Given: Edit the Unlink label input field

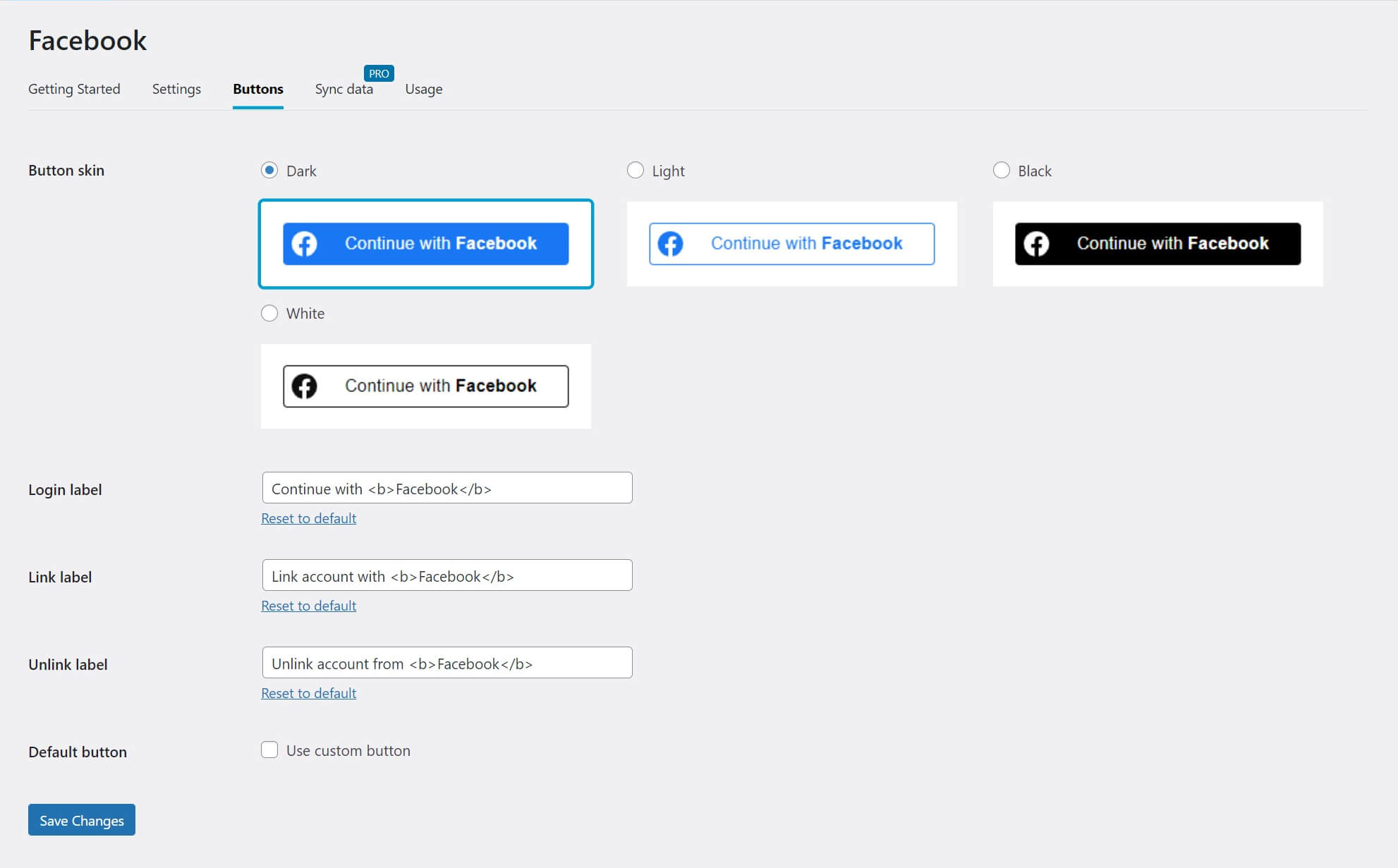Looking at the screenshot, I should (x=446, y=663).
